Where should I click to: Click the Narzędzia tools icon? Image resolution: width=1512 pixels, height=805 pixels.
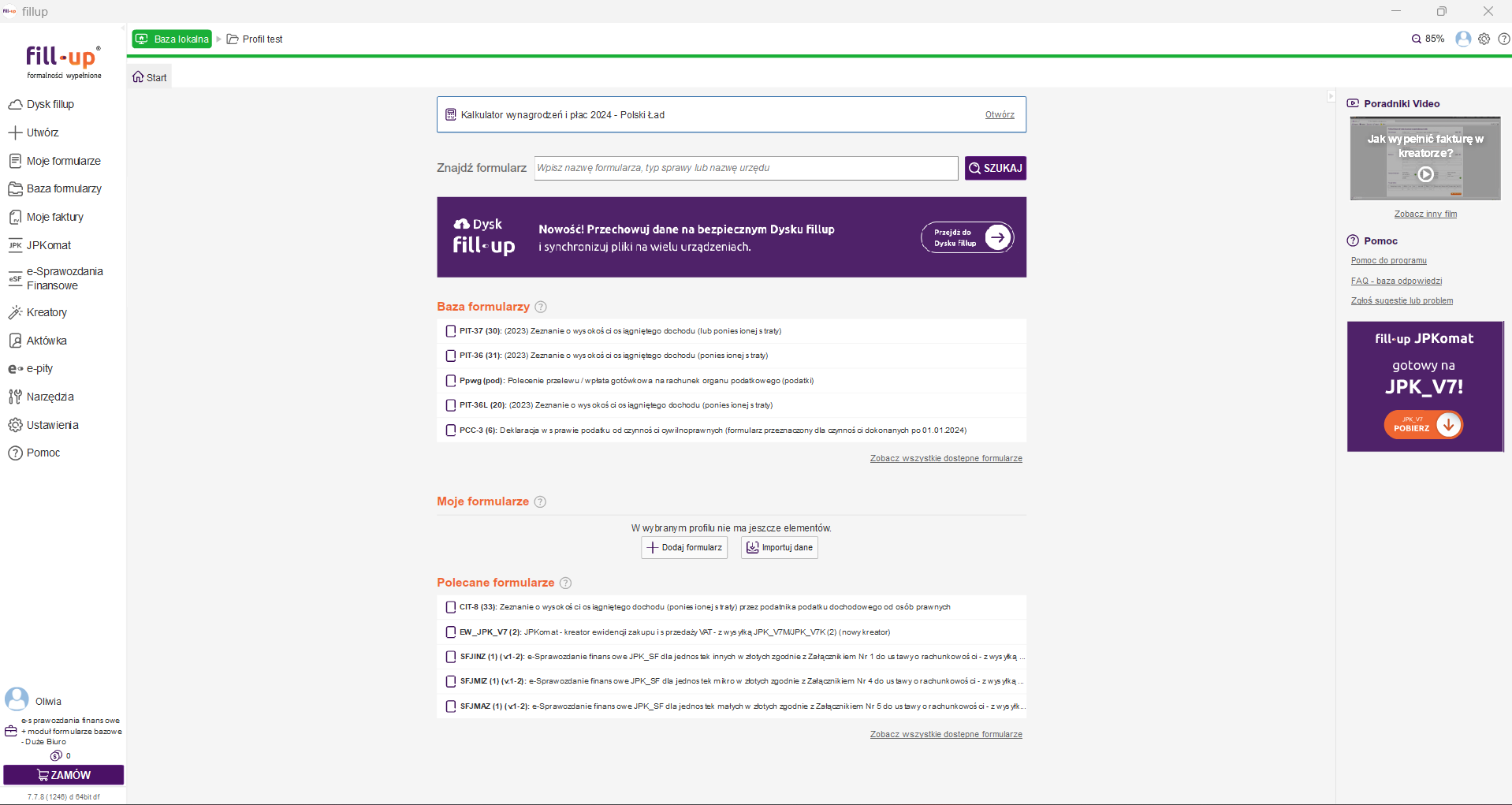tap(15, 397)
